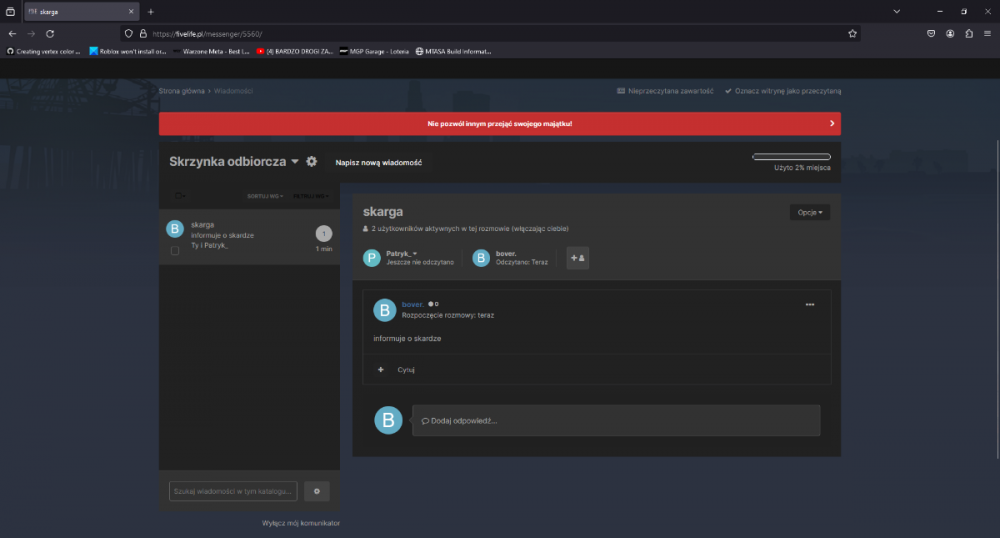The width and height of the screenshot is (1000, 538).
Task: Click the Pocket save icon in toolbar
Action: click(931, 34)
